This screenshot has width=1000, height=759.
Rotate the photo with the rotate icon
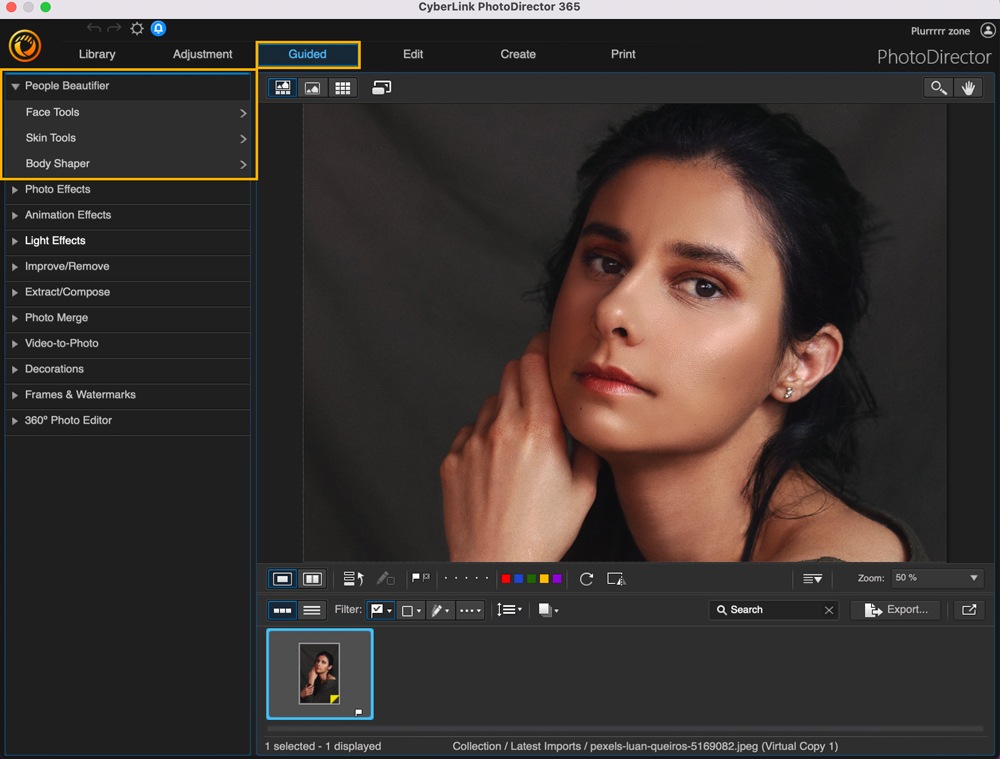tap(586, 578)
